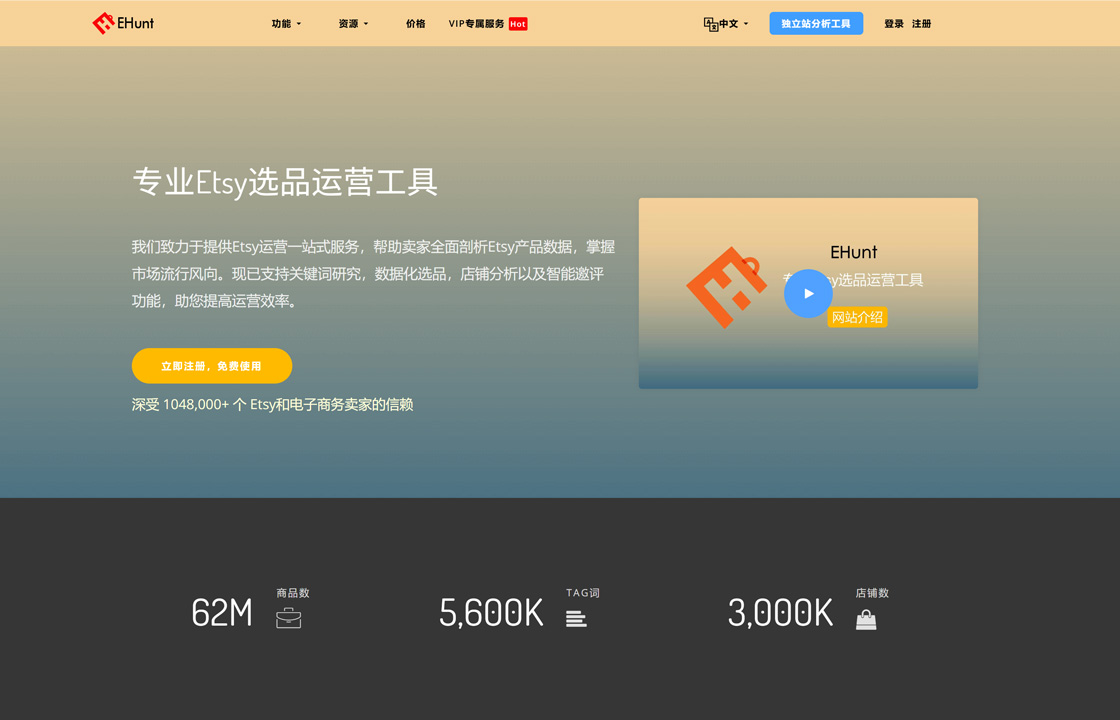This screenshot has height=720, width=1120.
Task: Click the 登录 login link
Action: click(894, 24)
